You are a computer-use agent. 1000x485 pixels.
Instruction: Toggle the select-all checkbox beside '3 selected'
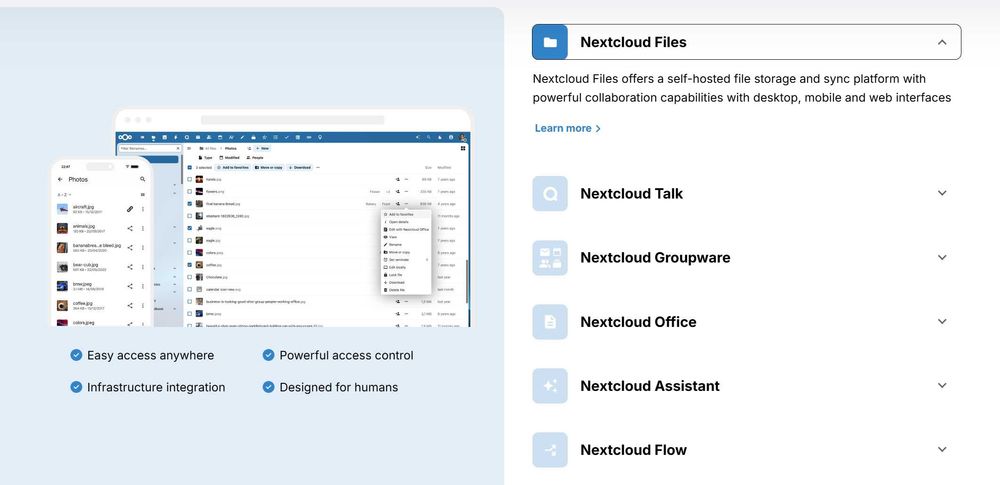pos(189,167)
